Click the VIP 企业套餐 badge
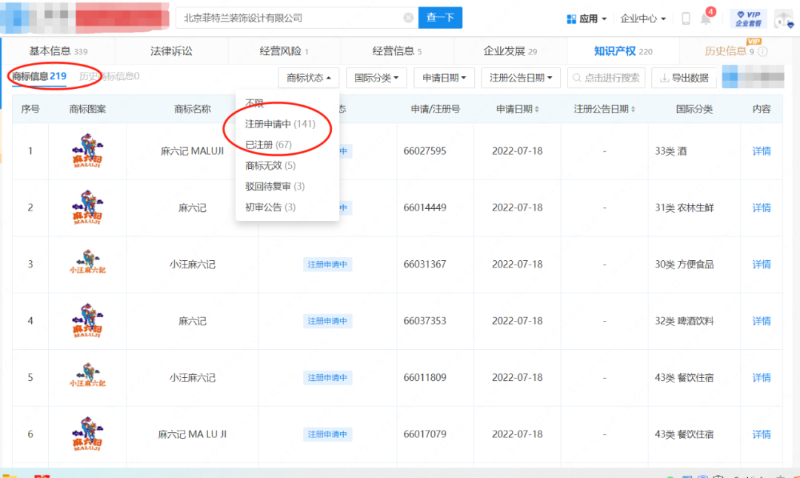Viewport: 800px width, 478px height. (748, 19)
